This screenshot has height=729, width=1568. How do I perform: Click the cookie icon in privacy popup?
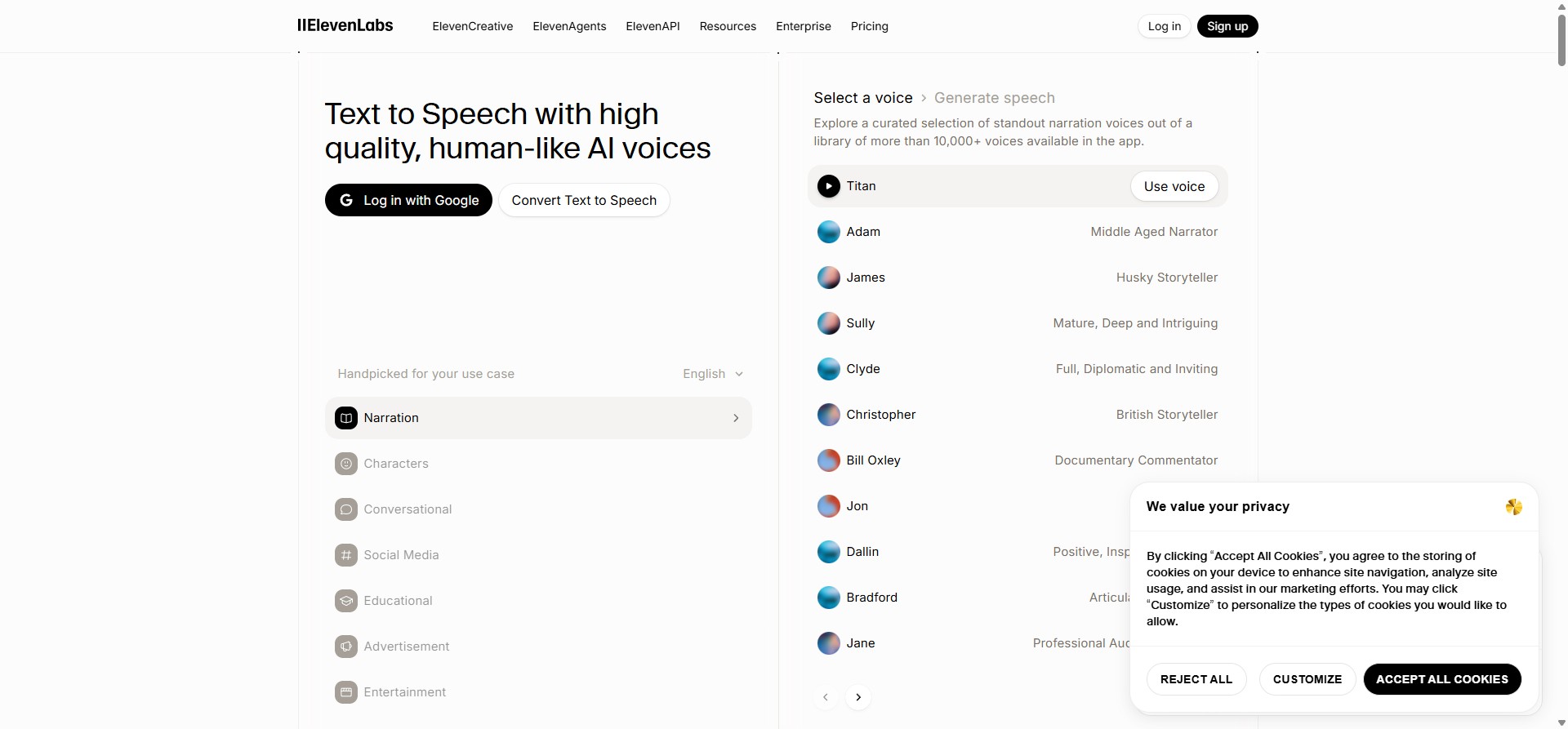(x=1513, y=507)
